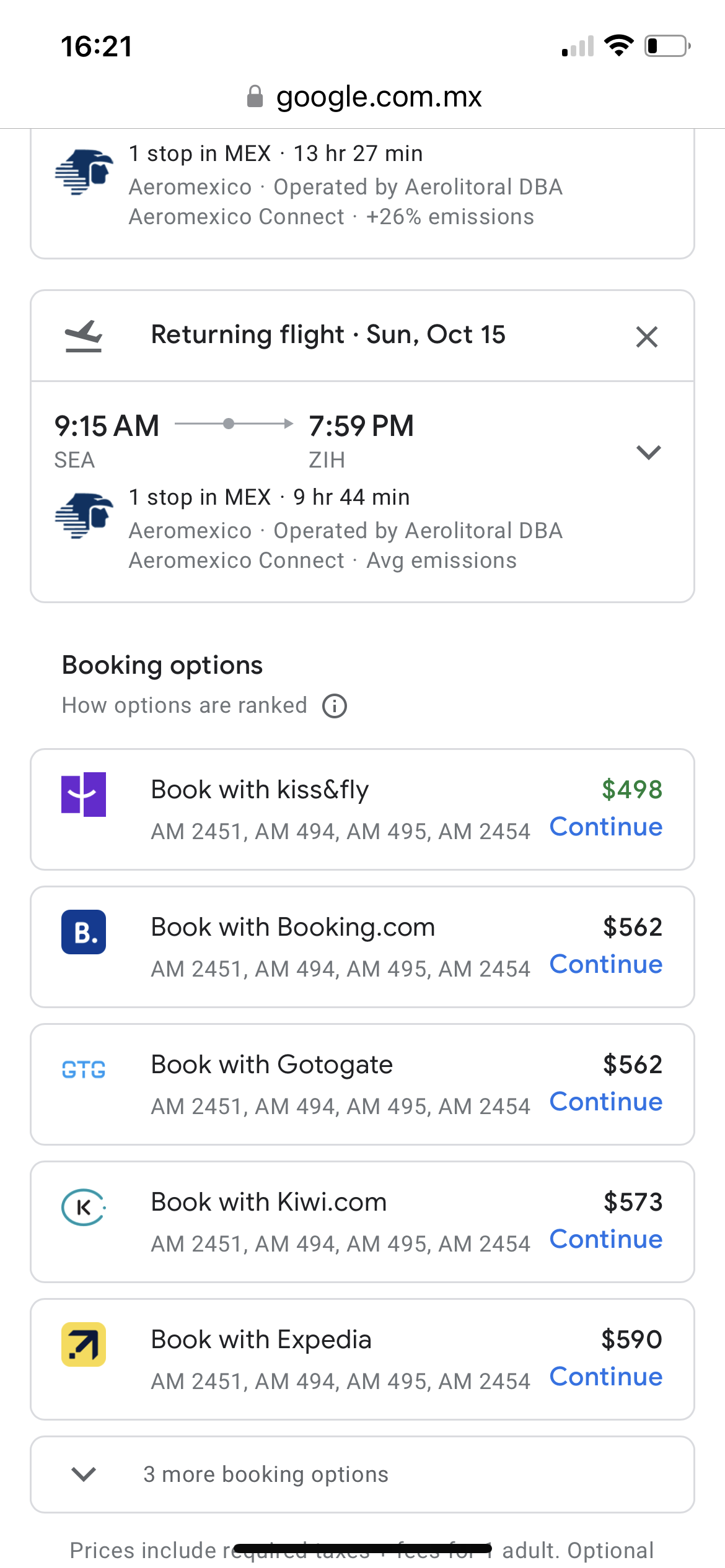The width and height of the screenshot is (725, 1568).
Task: Tap the Gotogate GTG logo
Action: 84,1069
